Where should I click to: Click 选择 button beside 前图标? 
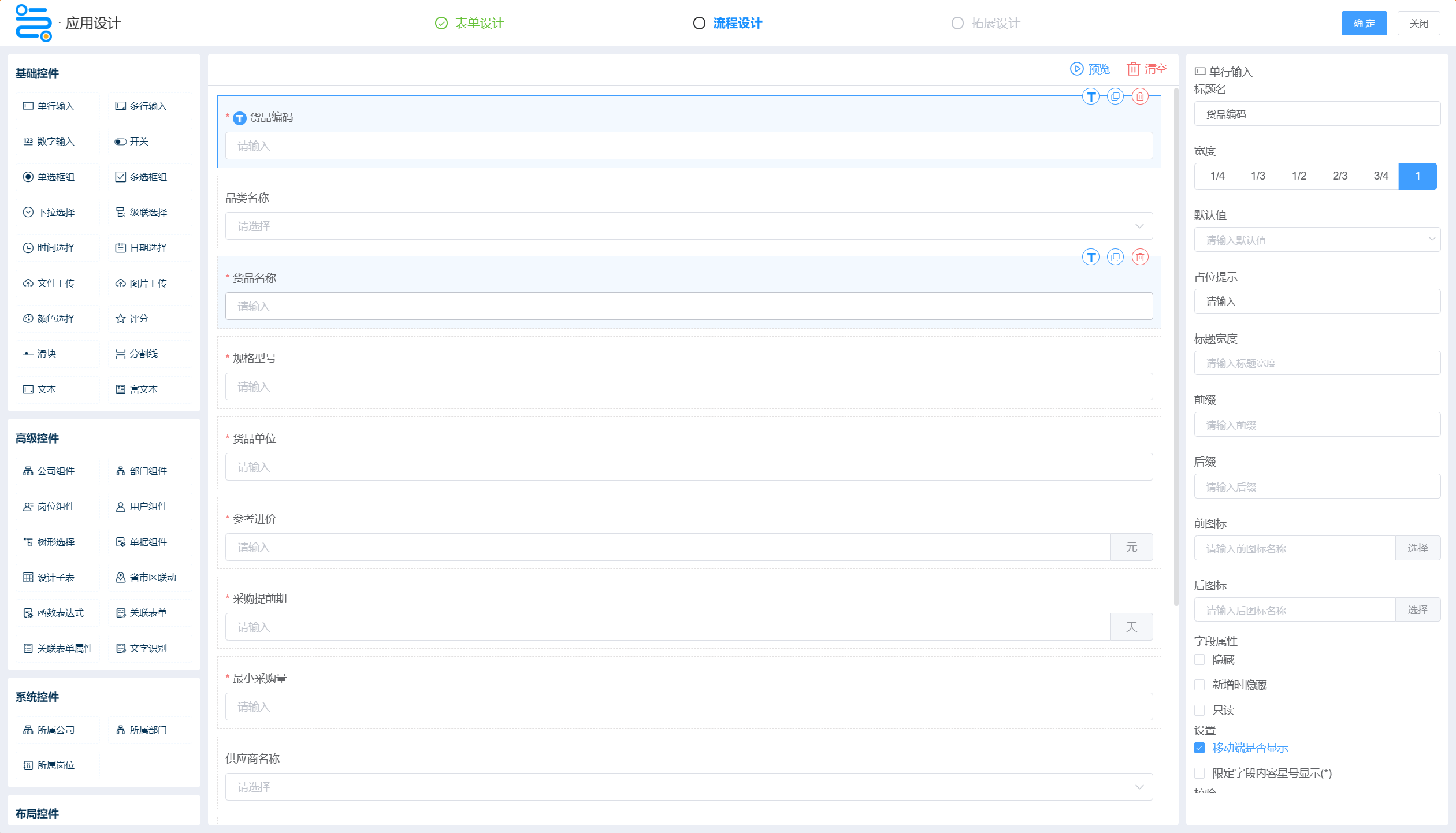(x=1417, y=548)
